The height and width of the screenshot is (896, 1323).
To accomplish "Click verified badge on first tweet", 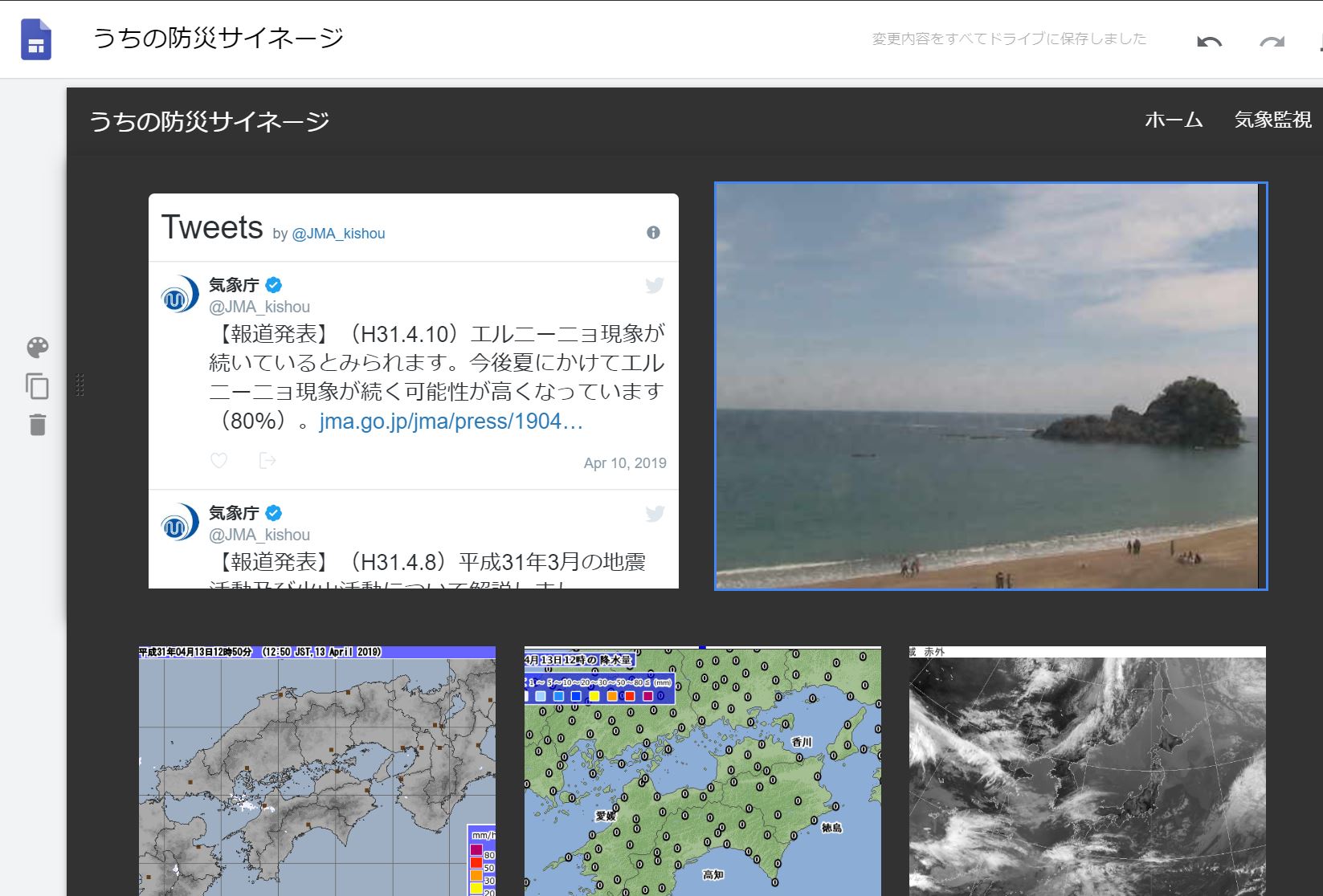I will [x=274, y=285].
